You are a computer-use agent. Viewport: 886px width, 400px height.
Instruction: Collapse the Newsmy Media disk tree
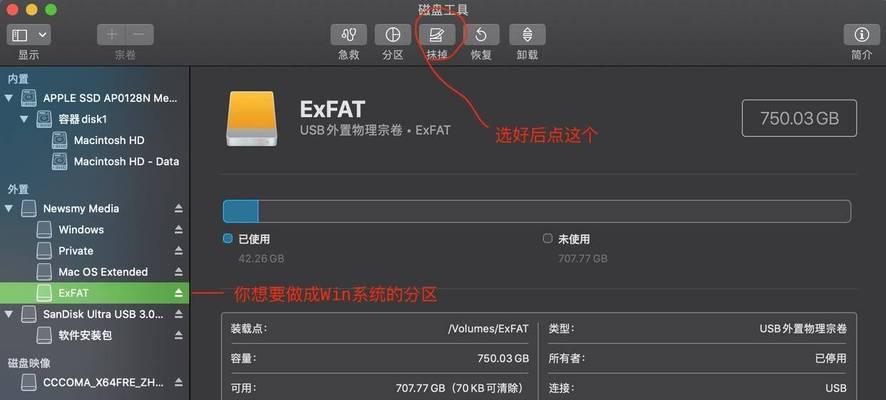point(8,208)
